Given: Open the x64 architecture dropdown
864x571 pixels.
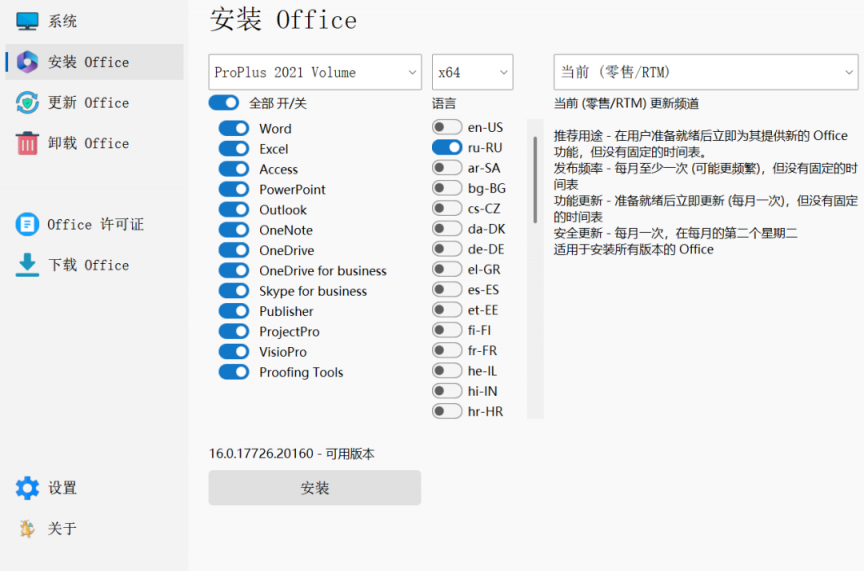Looking at the screenshot, I should pos(472,72).
